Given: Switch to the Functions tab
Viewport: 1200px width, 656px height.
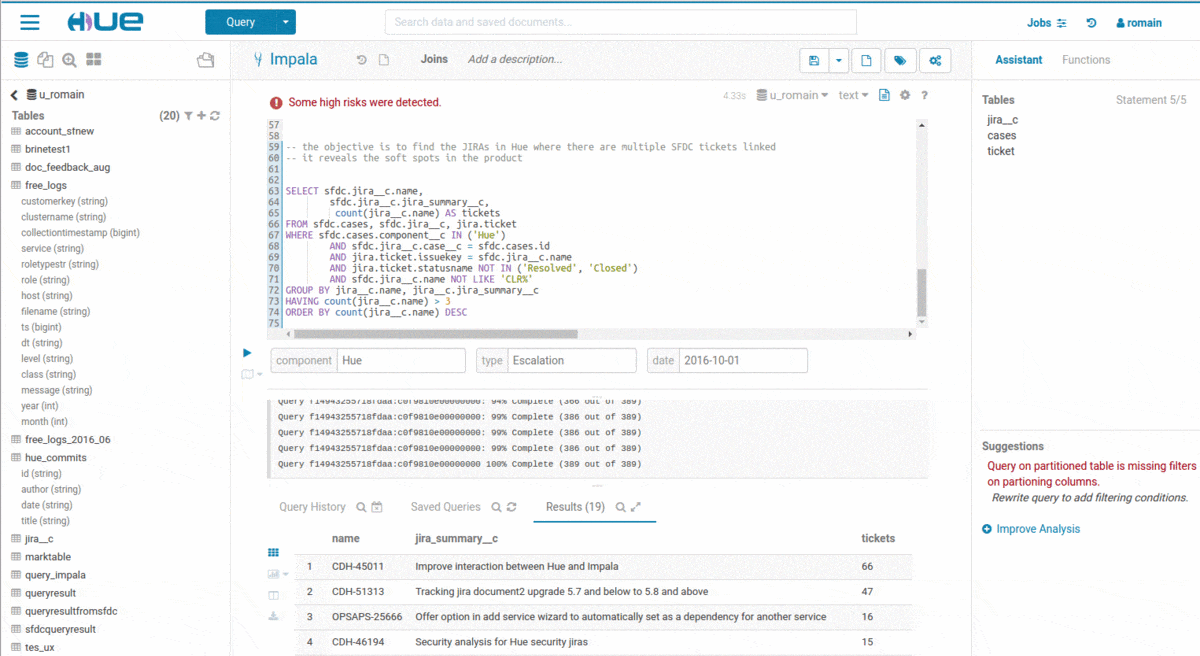Looking at the screenshot, I should coord(1085,60).
